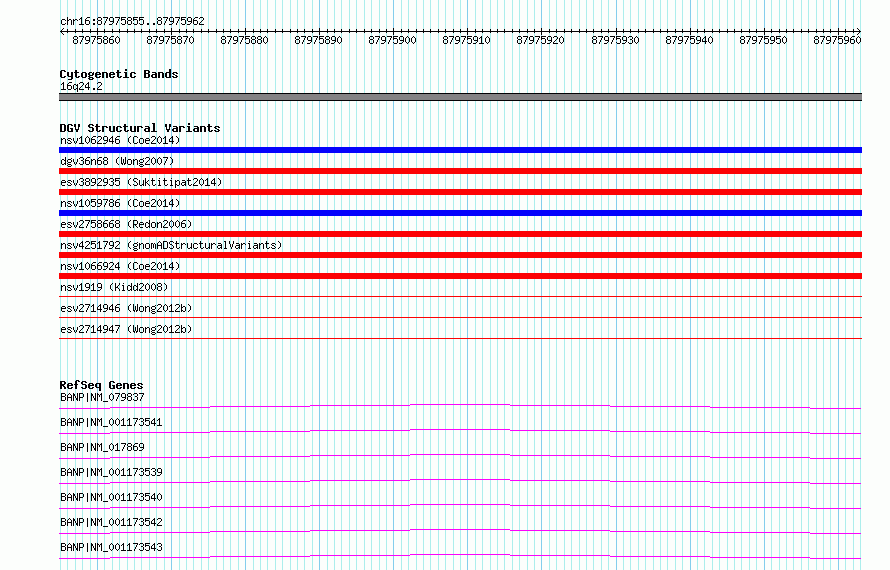Click the RefSeq Genes track title
This screenshot has width=890, height=570.
pyautogui.click(x=101, y=385)
